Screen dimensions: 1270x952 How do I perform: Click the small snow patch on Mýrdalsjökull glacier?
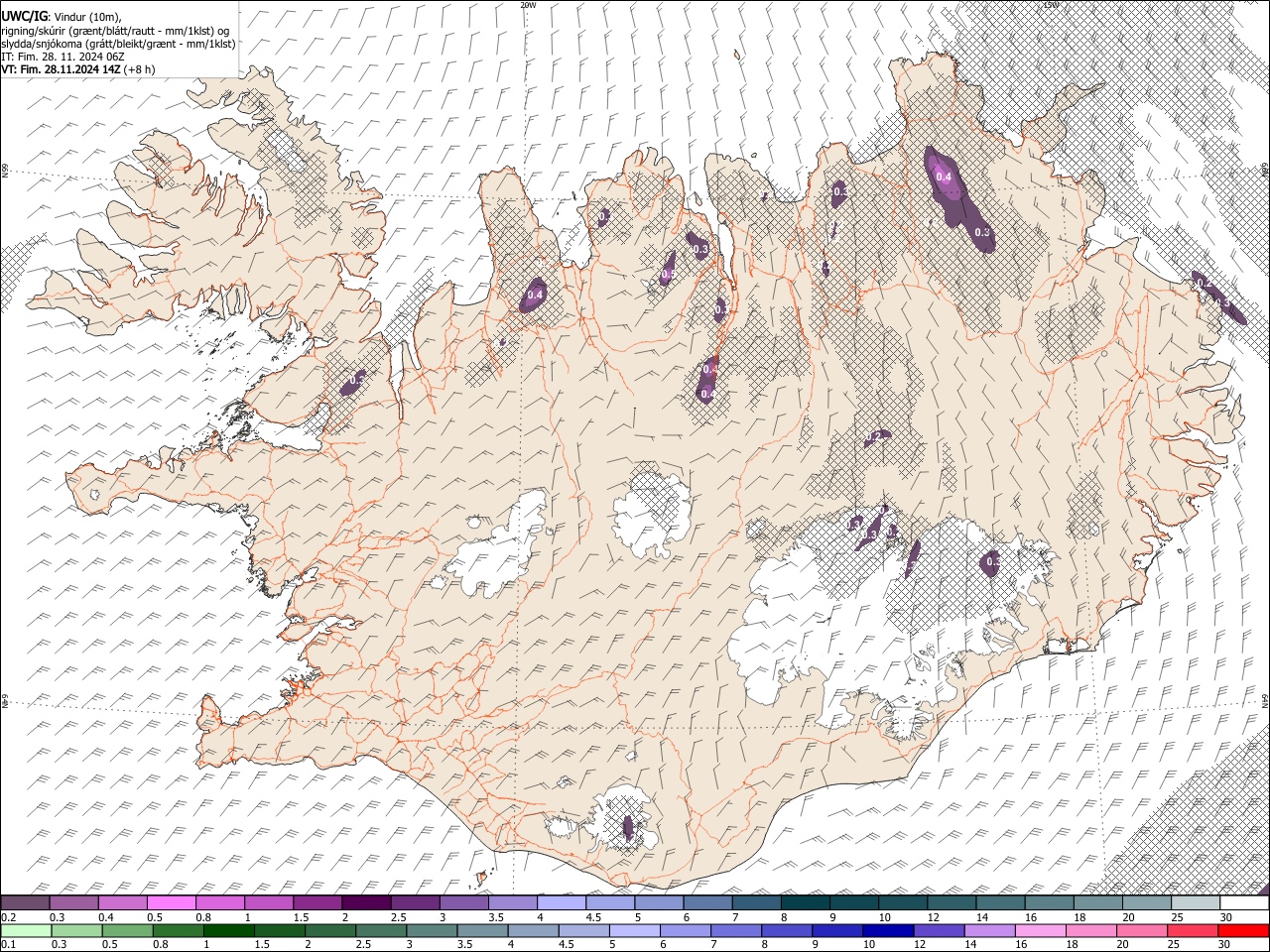627,828
